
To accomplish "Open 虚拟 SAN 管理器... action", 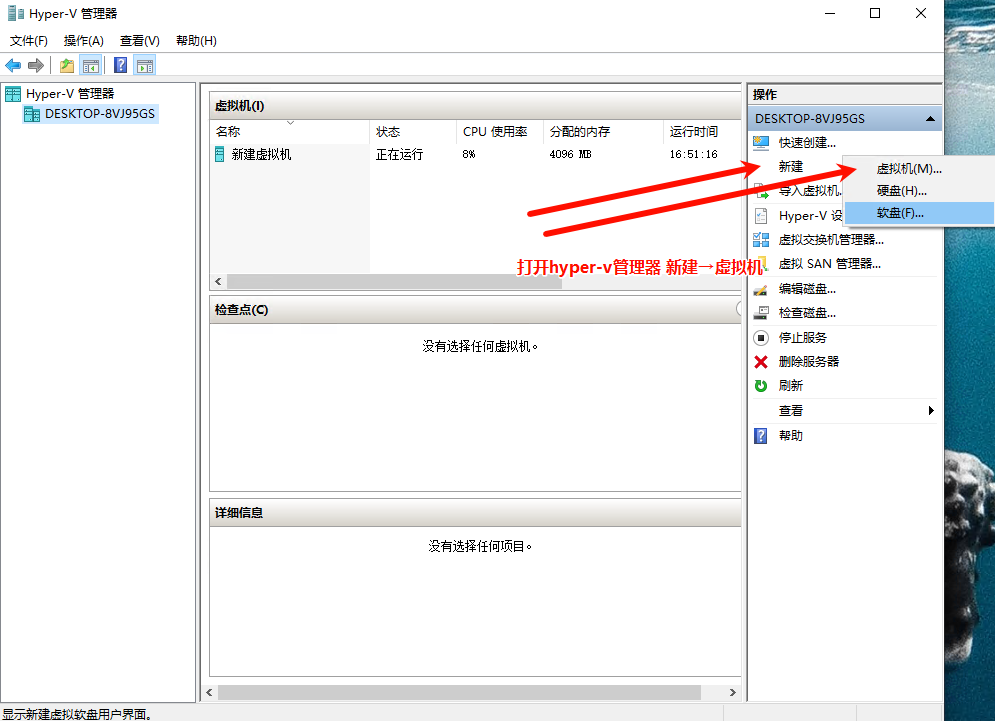I will tap(829, 264).
